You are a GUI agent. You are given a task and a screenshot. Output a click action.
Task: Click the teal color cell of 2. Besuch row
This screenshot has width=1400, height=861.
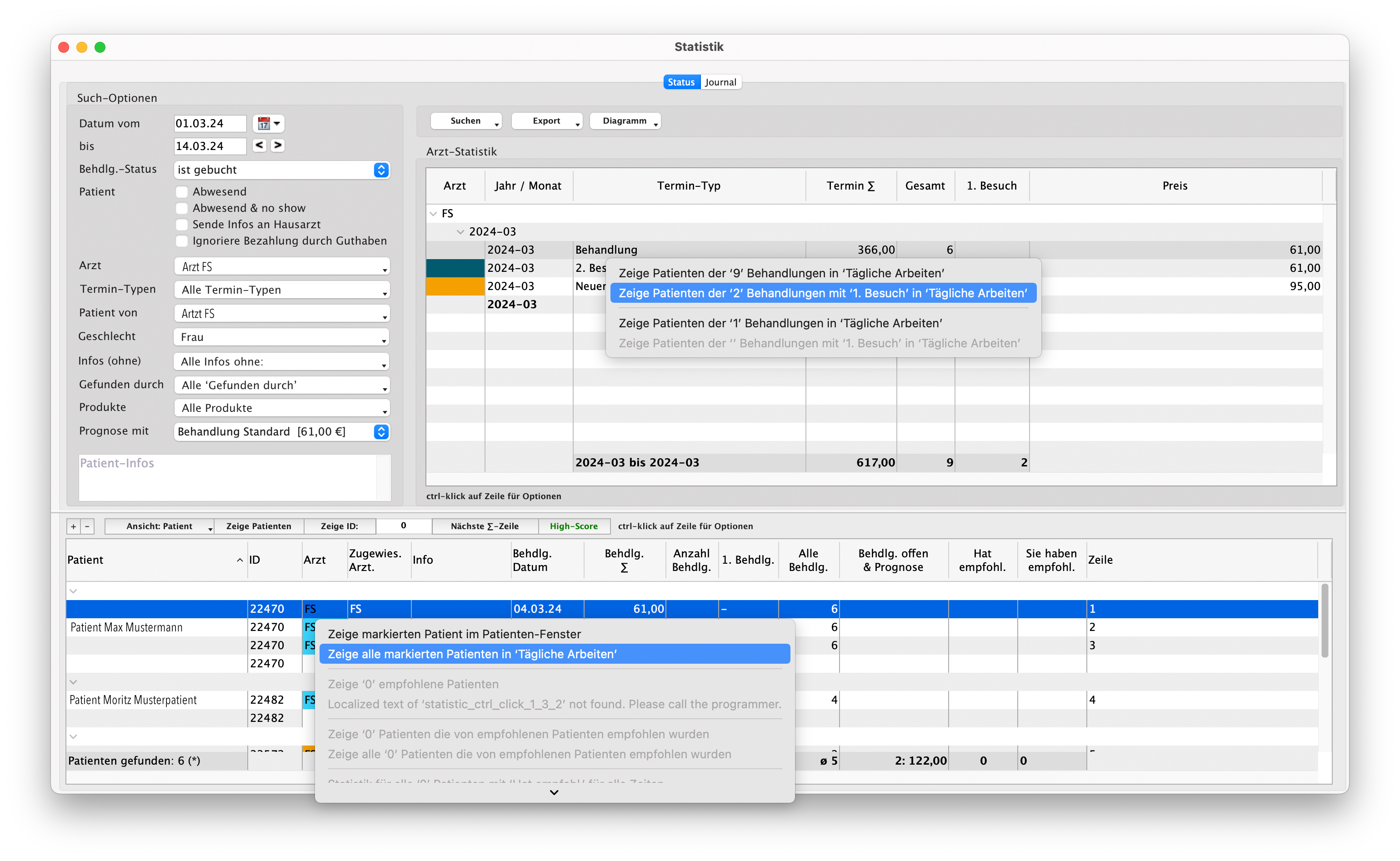coord(455,268)
